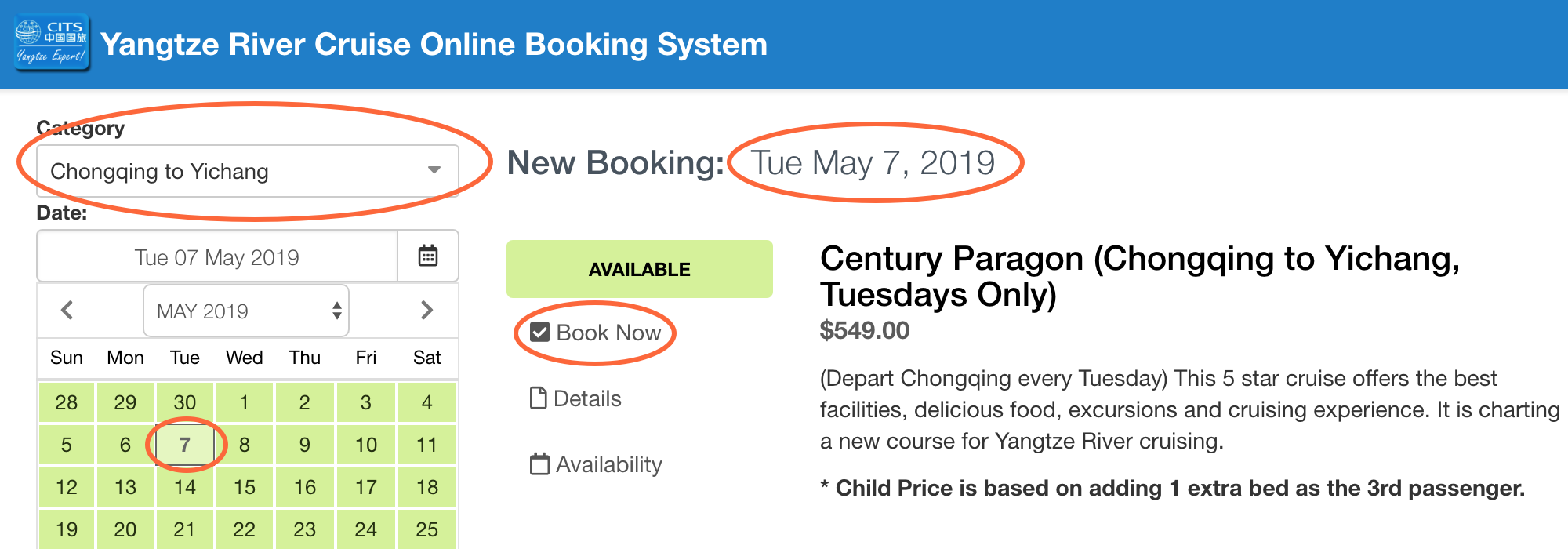Viewport: 1568px width, 549px height.
Task: Open the Availability tab
Action: tap(596, 464)
